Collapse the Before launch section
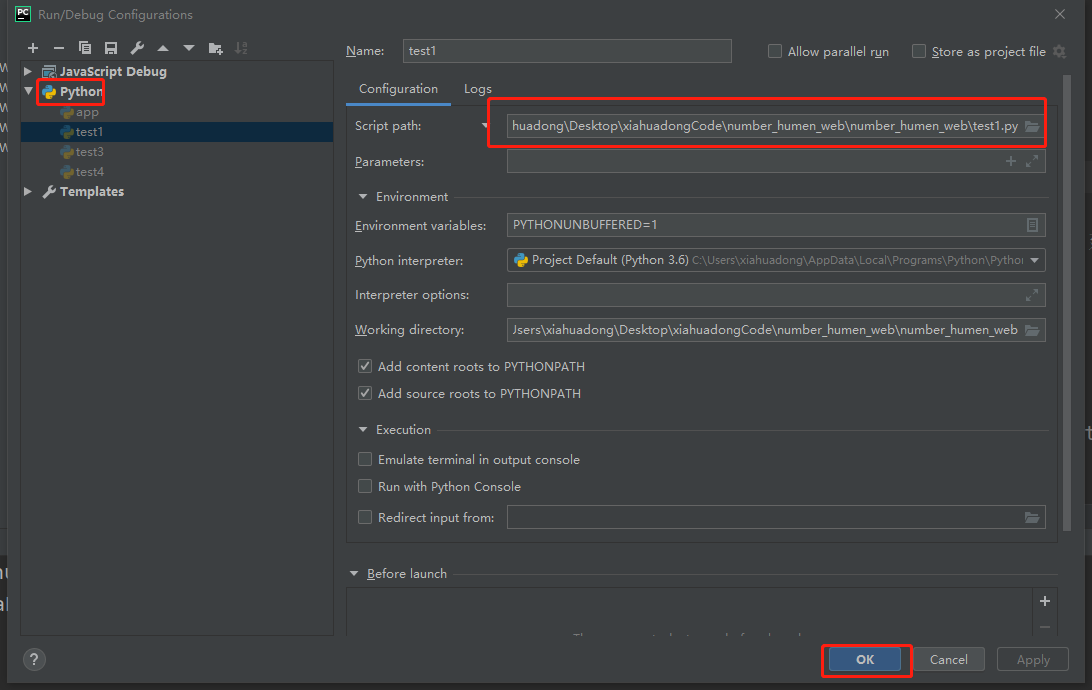 tap(354, 574)
